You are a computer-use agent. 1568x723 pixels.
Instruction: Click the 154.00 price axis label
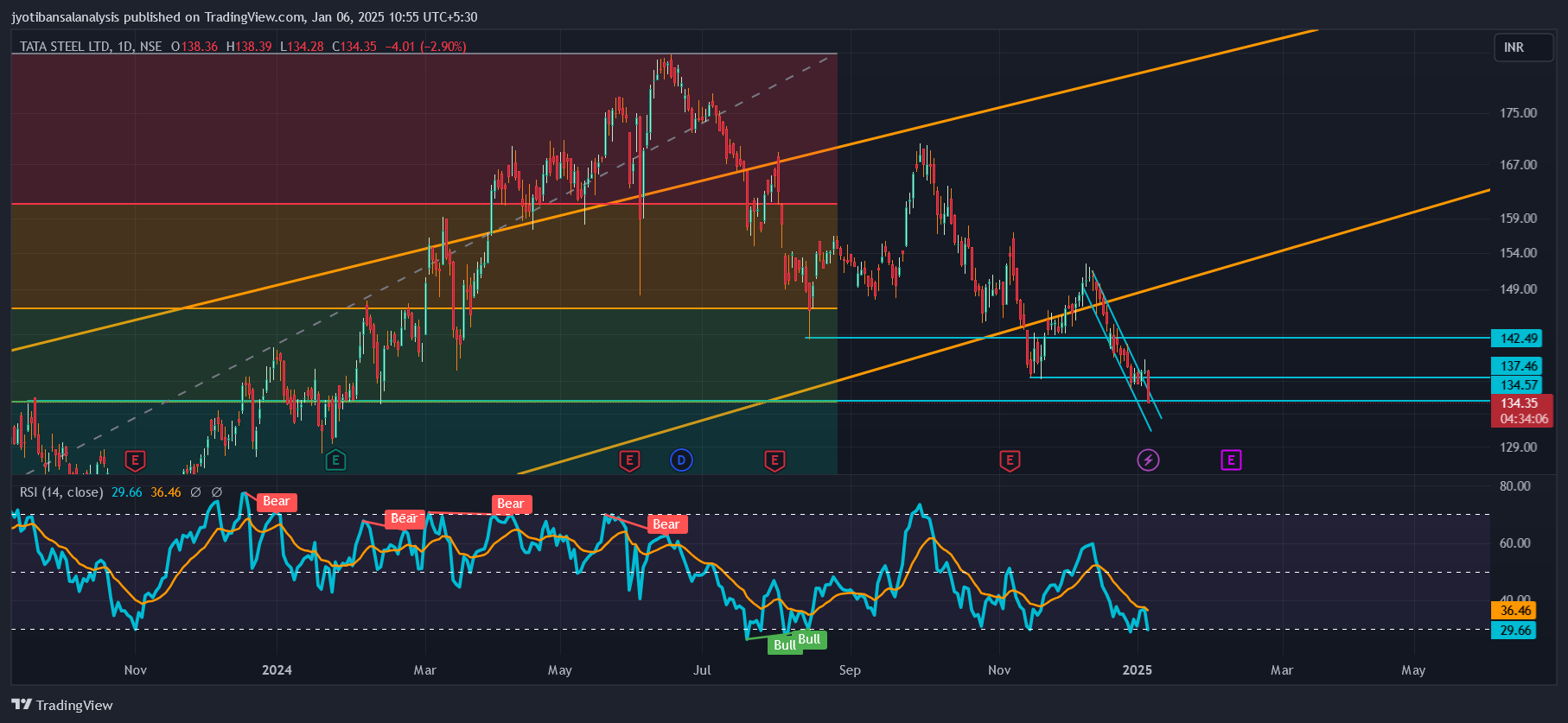point(1518,253)
